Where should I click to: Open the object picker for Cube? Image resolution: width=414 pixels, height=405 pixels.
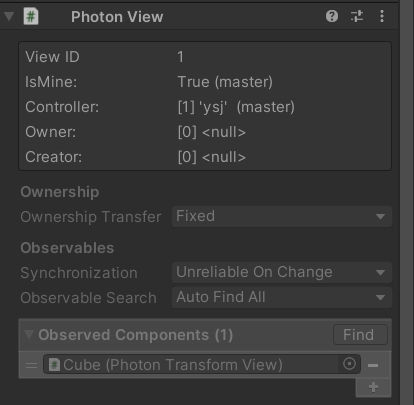[x=349, y=364]
